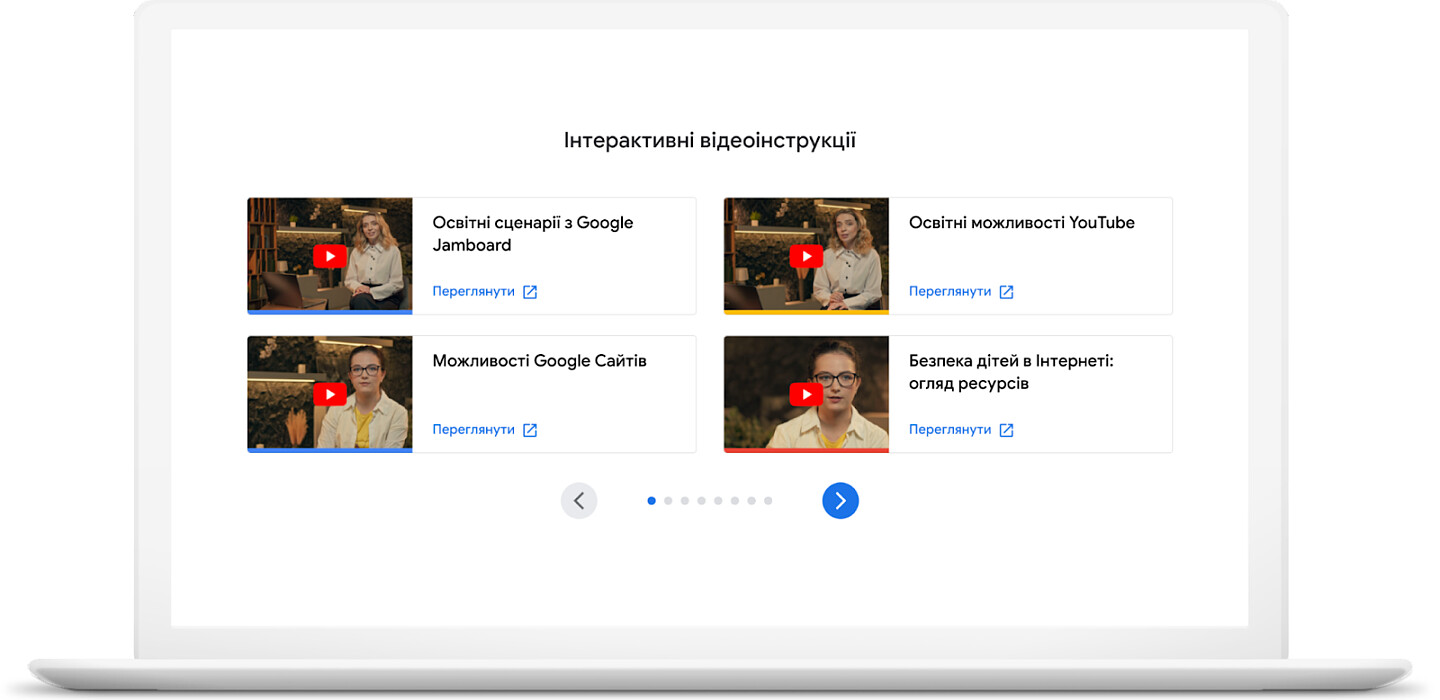This screenshot has width=1440, height=700.
Task: Select the sixth carousel pagination dot
Action: coord(735,500)
